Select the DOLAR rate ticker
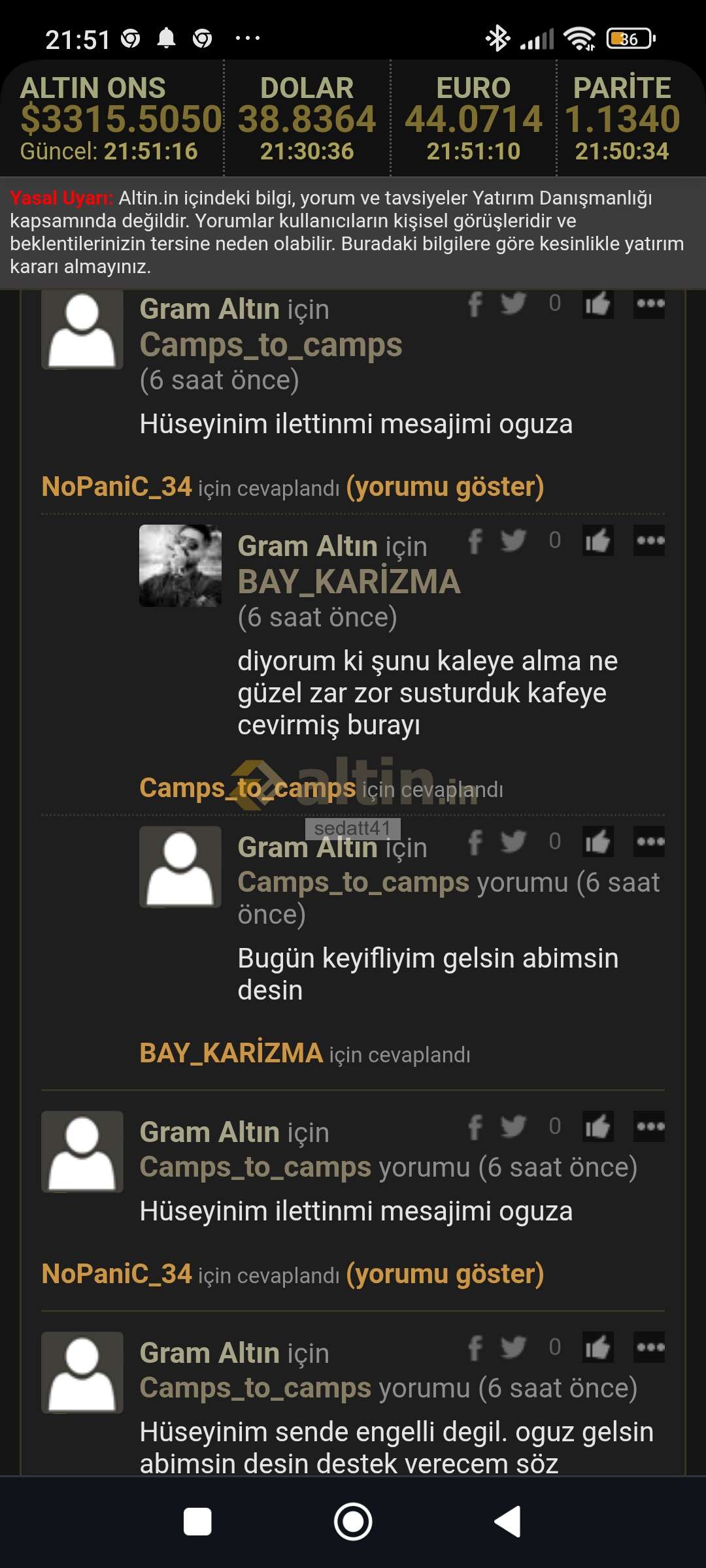 point(307,118)
